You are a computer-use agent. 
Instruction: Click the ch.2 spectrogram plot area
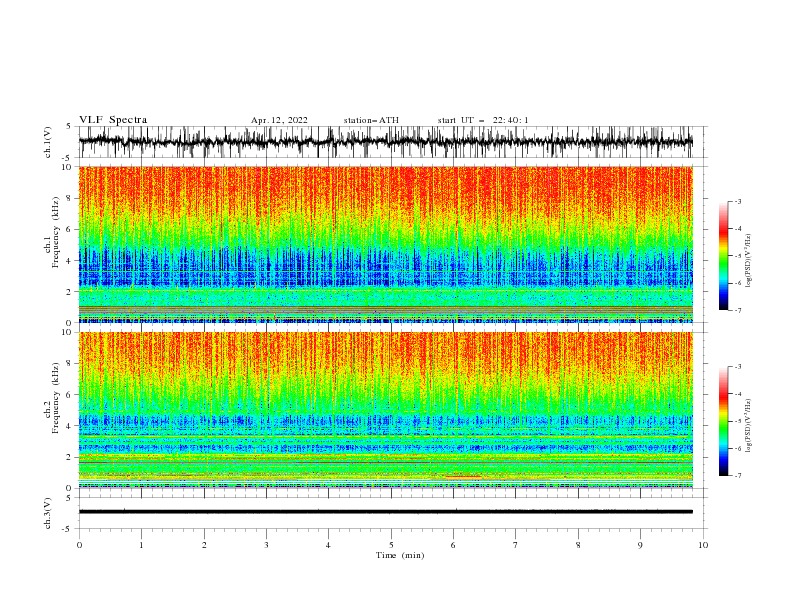[x=385, y=410]
